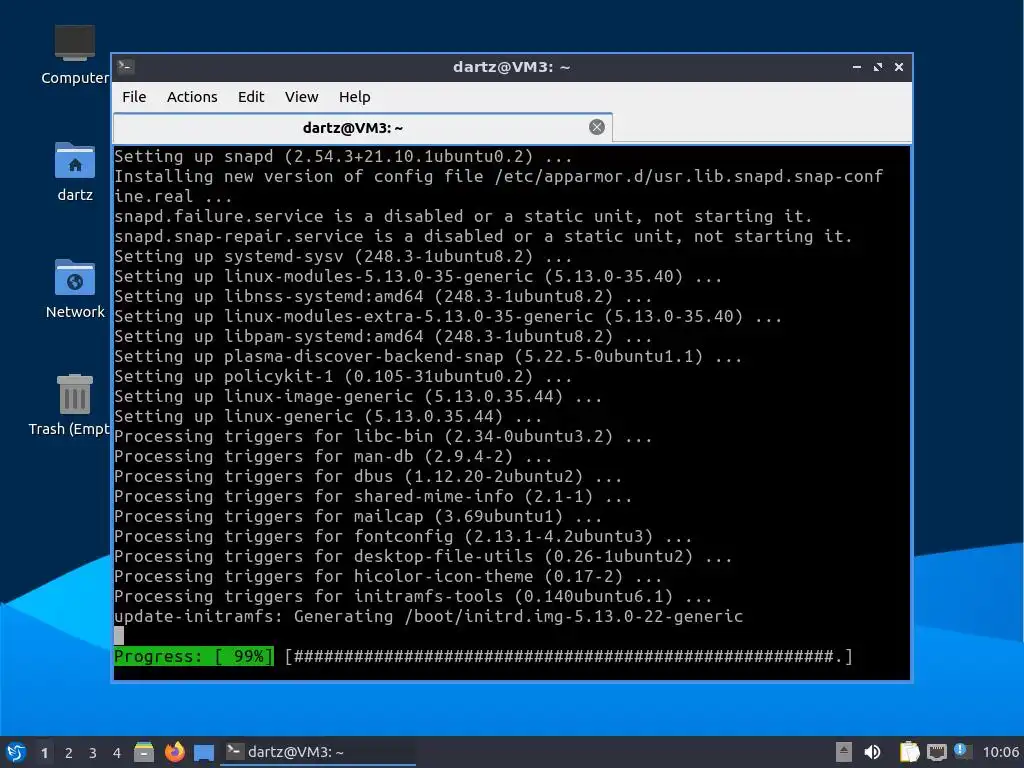The height and width of the screenshot is (768, 1024).
Task: Click the line 'Processing triggers for mailcap'
Action: point(358,516)
